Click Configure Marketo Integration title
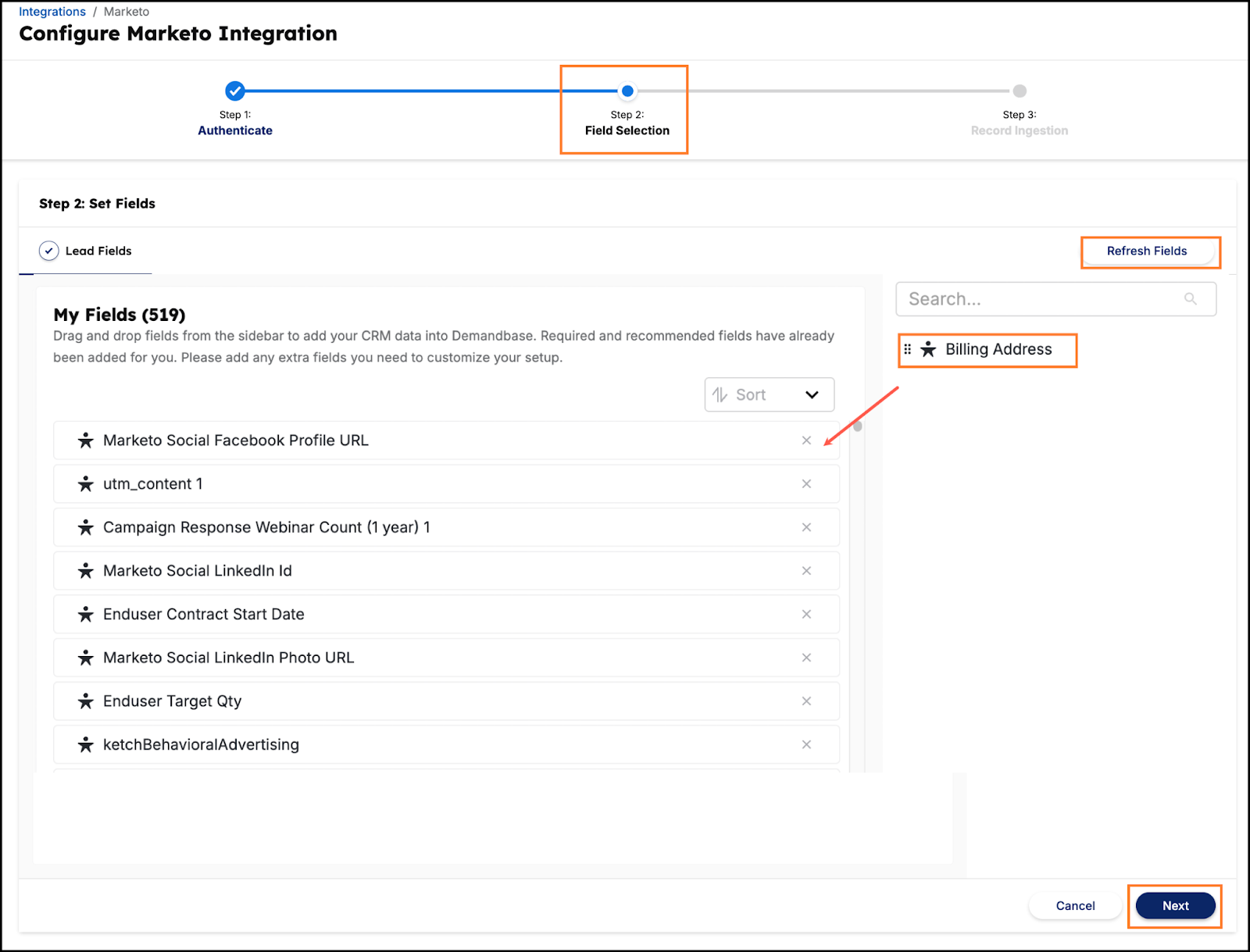Screen dimensions: 1250x952 click(x=178, y=34)
